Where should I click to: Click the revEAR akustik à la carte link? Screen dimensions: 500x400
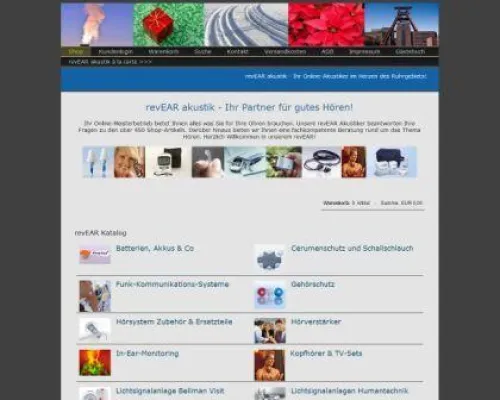pos(110,62)
